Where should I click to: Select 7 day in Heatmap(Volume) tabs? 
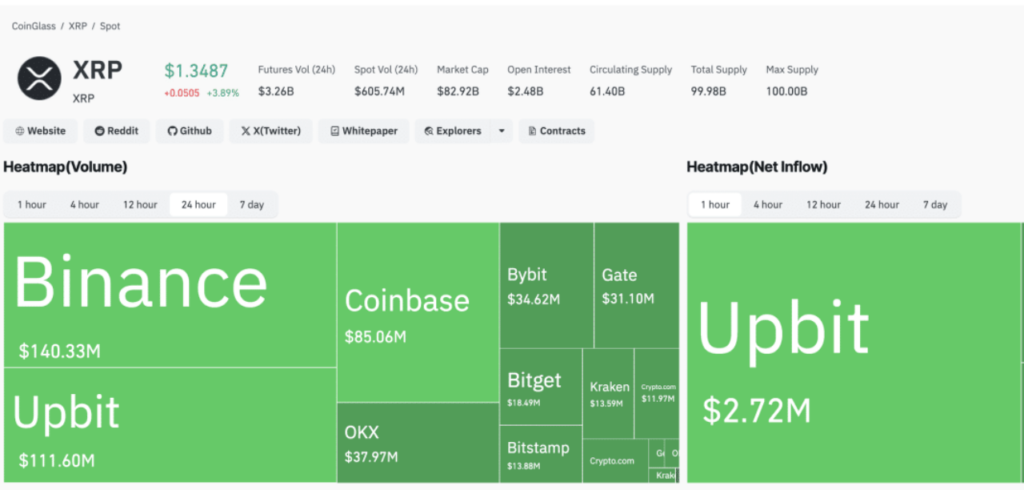point(251,204)
